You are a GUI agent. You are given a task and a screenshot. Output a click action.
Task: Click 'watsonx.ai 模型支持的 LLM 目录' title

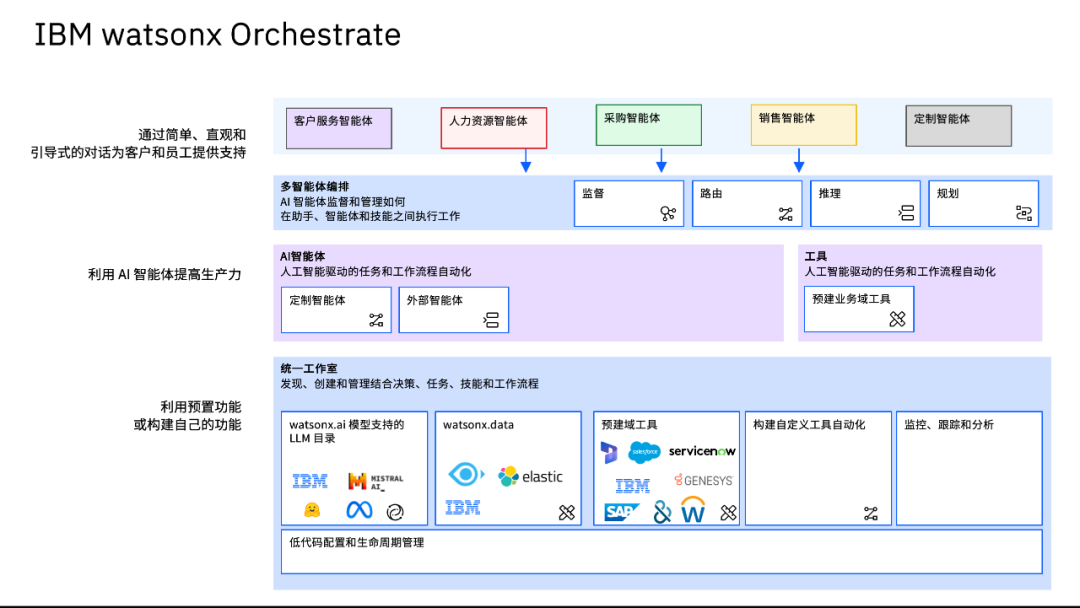(346, 431)
